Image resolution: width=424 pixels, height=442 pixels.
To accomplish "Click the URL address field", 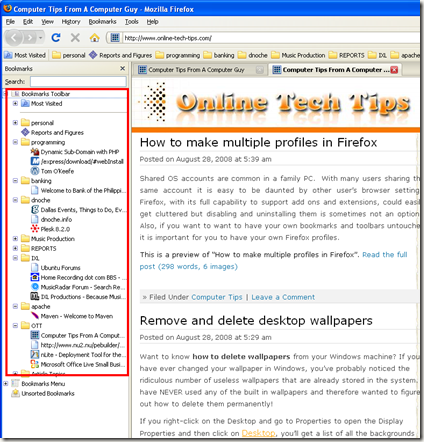I will coord(271,38).
